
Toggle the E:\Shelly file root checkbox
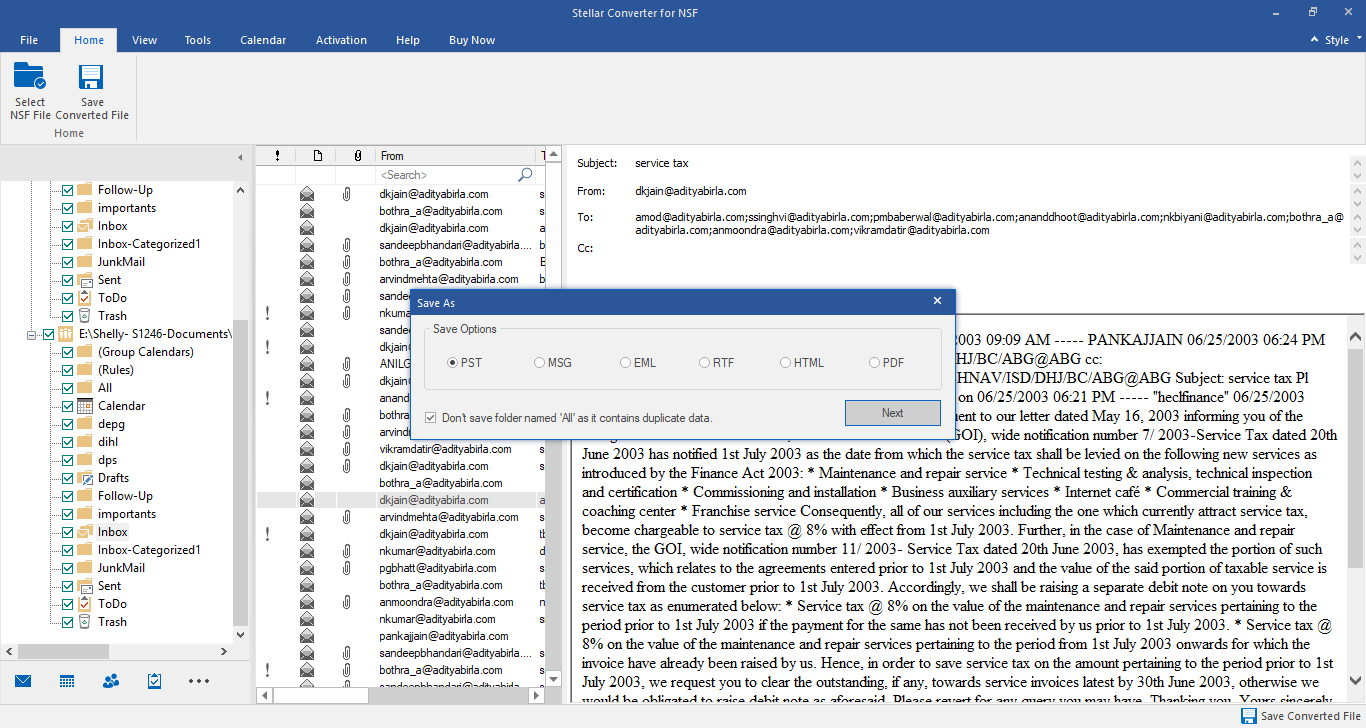click(48, 334)
